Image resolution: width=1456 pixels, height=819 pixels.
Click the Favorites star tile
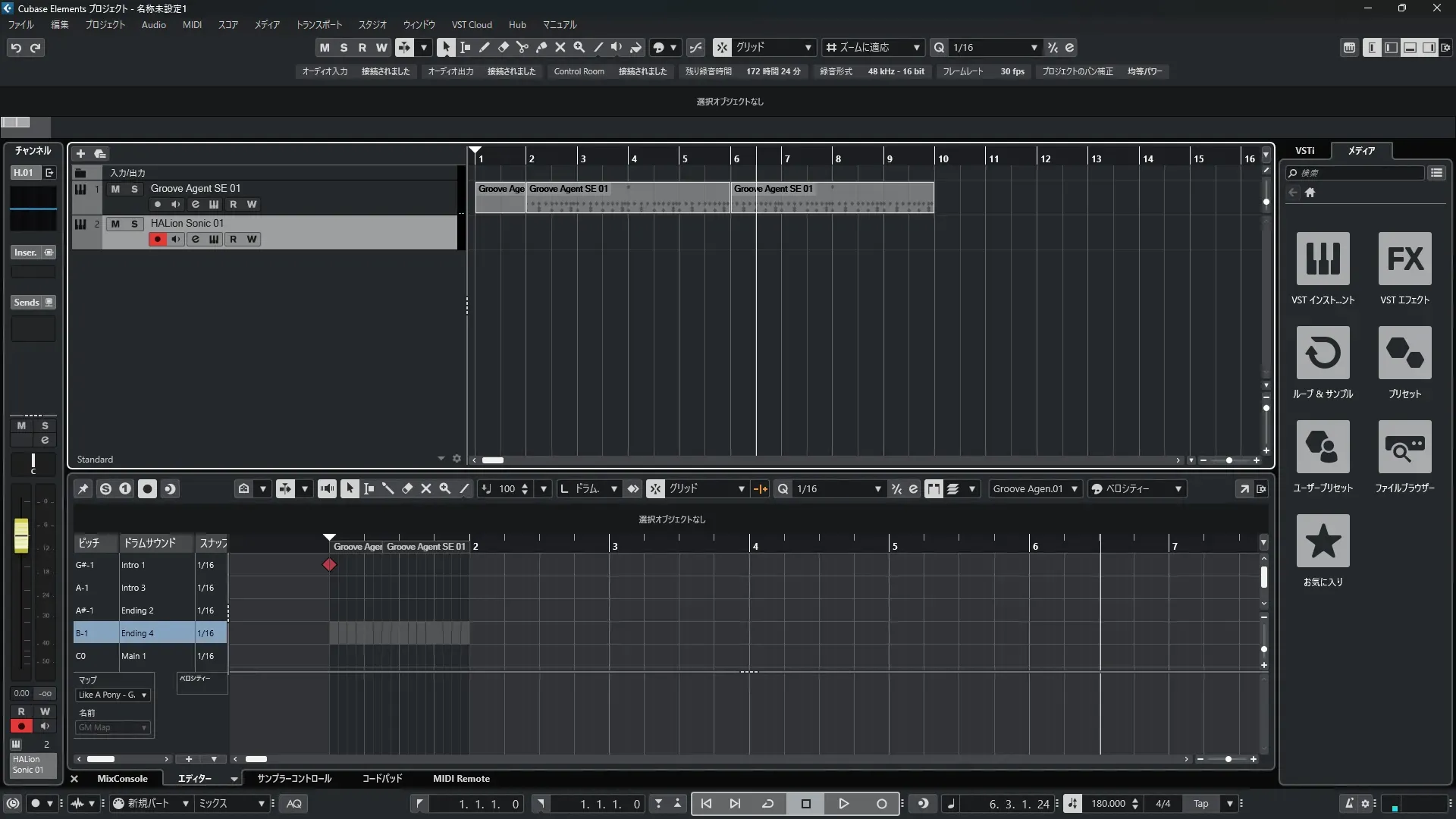(1323, 541)
